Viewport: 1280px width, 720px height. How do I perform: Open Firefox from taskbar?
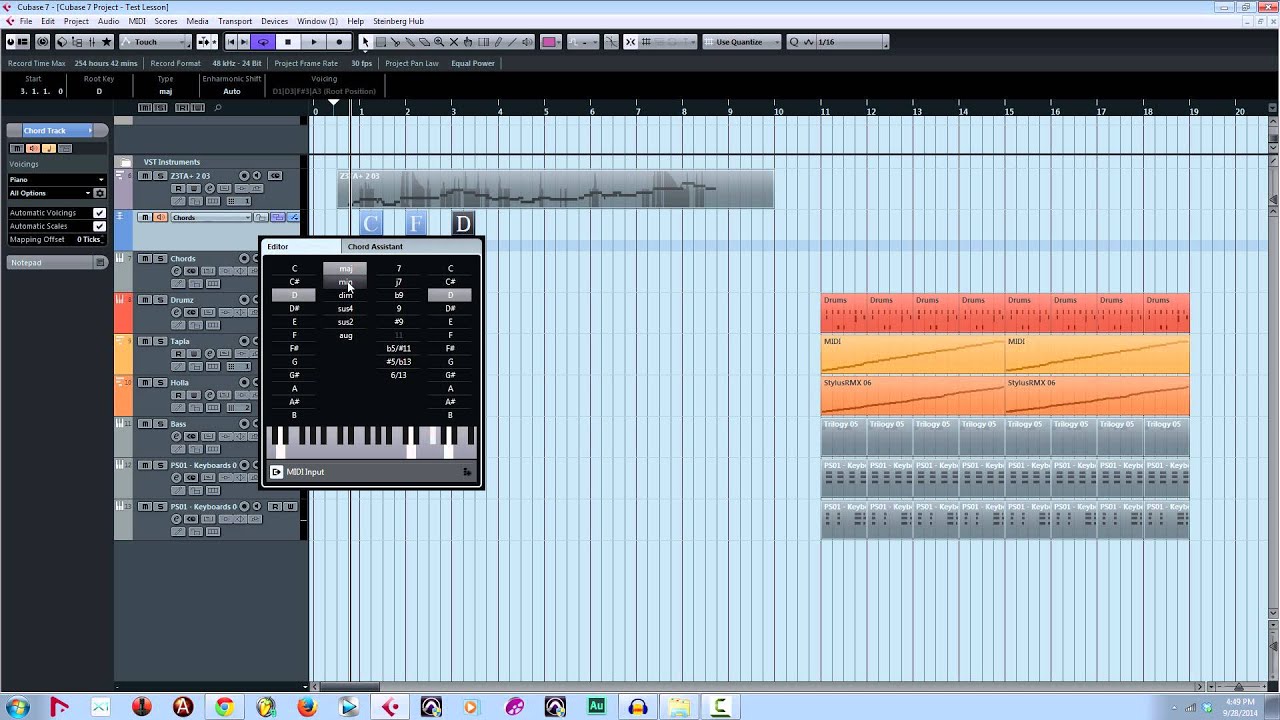click(x=306, y=707)
